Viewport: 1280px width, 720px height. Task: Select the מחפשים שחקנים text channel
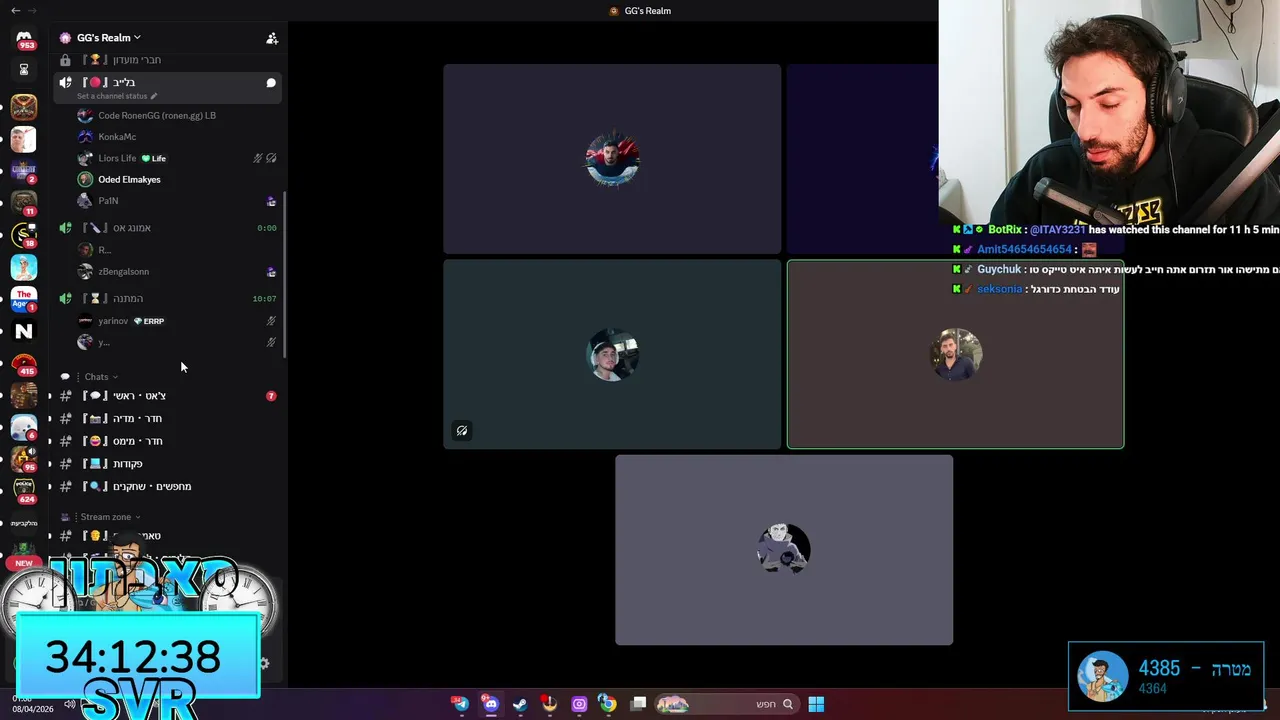pos(168,487)
